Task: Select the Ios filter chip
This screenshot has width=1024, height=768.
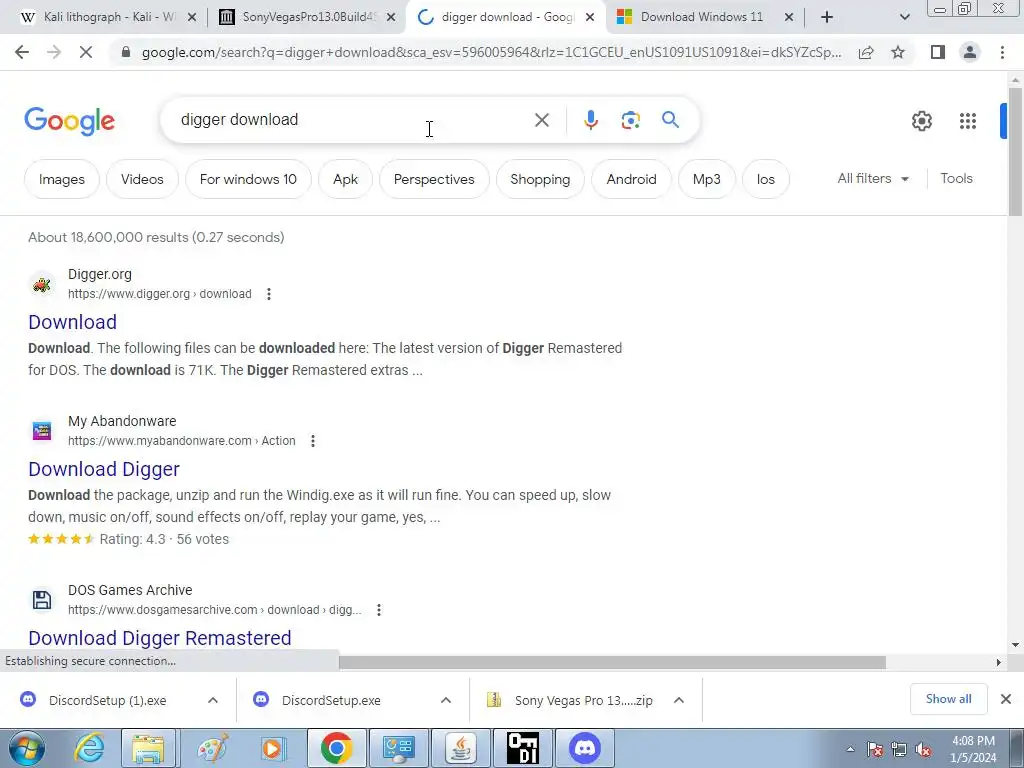Action: 765,179
